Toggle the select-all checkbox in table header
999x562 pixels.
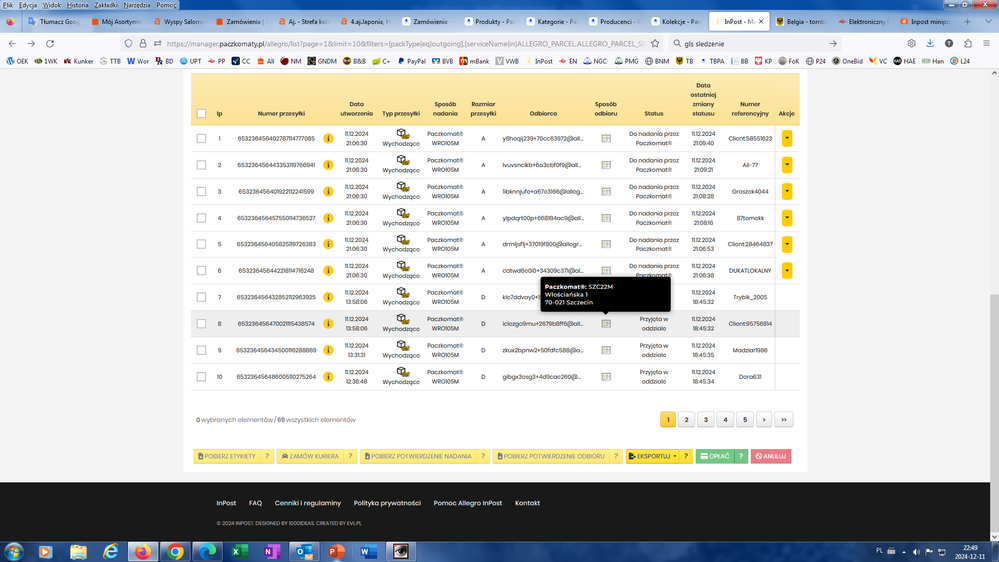pyautogui.click(x=201, y=114)
